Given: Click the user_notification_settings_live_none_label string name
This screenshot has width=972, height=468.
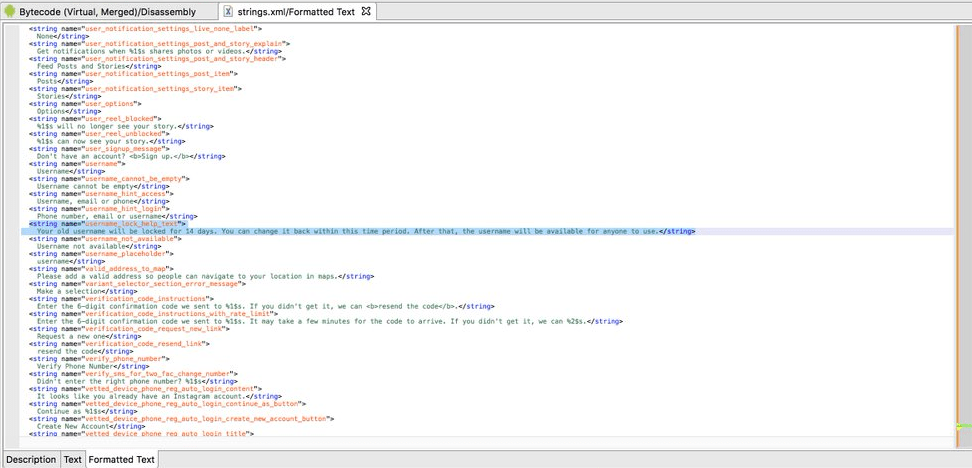Looking at the screenshot, I should (x=170, y=29).
